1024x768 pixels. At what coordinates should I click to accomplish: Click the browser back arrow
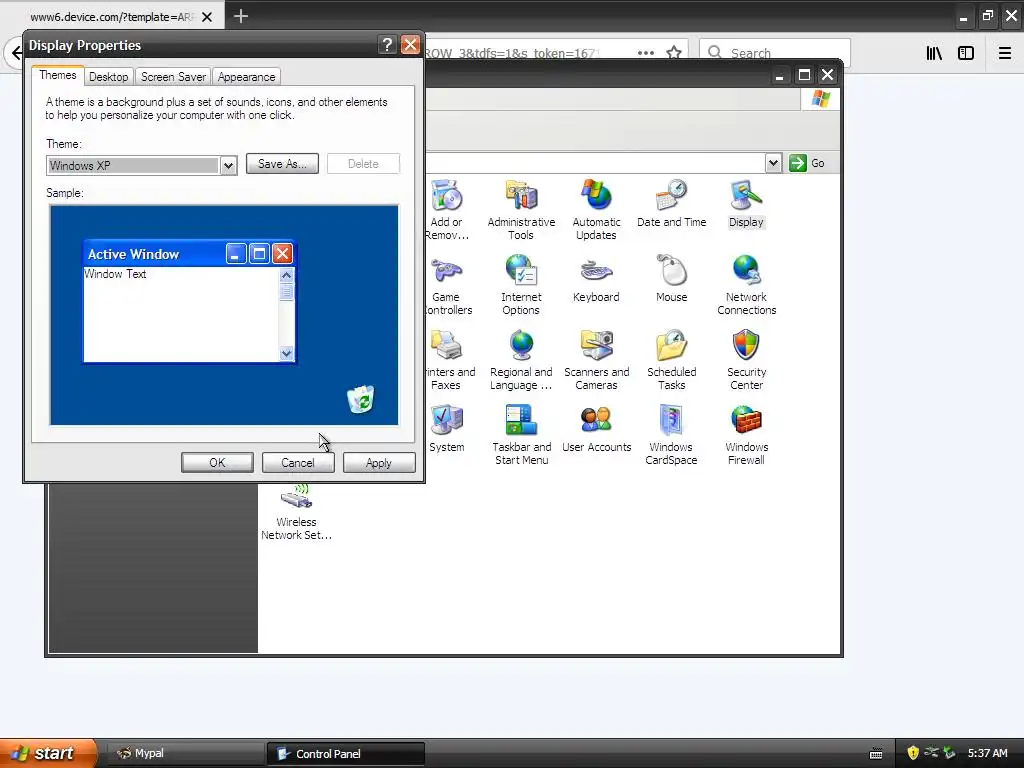click(16, 53)
